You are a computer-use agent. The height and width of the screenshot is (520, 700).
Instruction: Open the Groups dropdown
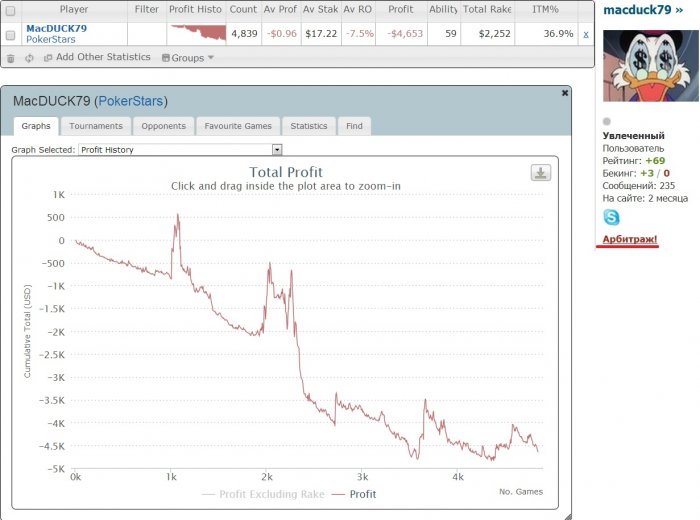(x=188, y=58)
